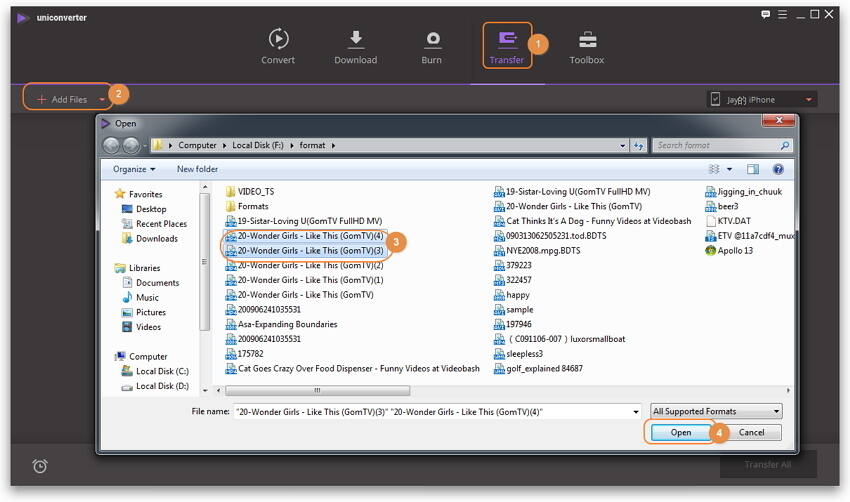Select the sleepless3 file icon
This screenshot has height=502, width=850.
click(499, 353)
